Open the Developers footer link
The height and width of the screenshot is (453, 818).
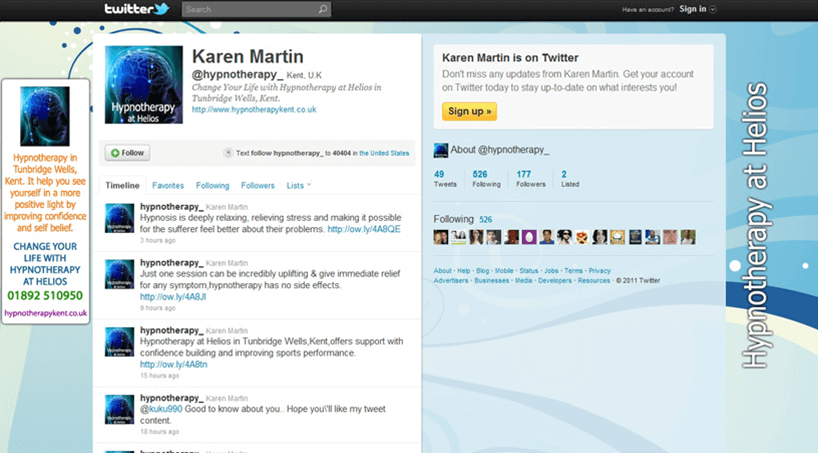555,281
